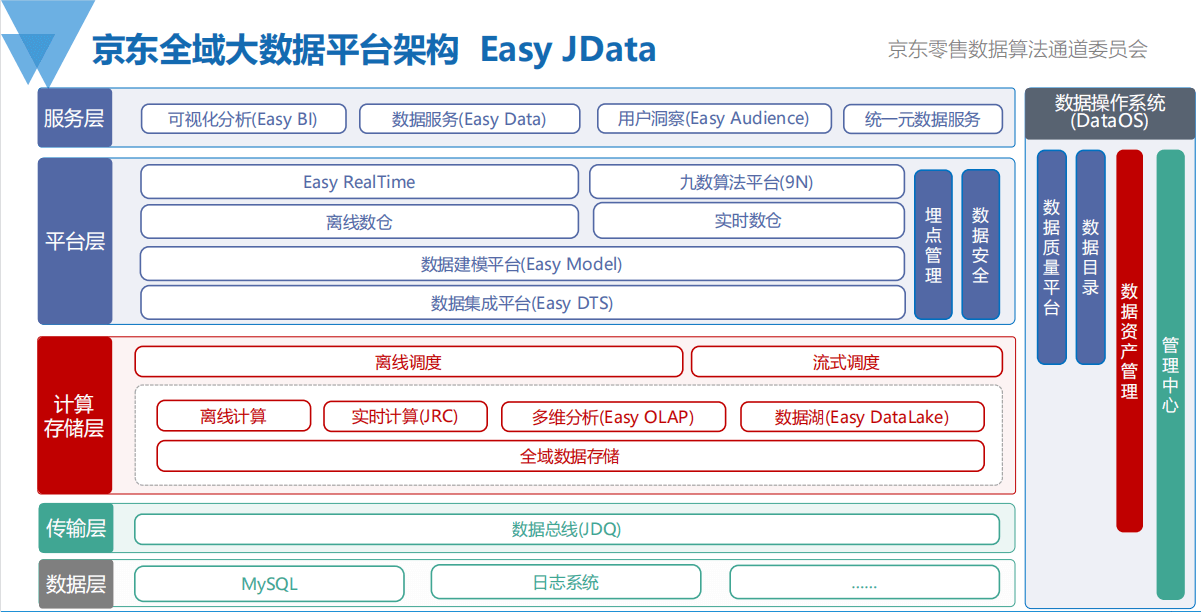Image resolution: width=1201 pixels, height=612 pixels.
Task: Click the 全域数据存储 box
Action: pyautogui.click(x=570, y=456)
